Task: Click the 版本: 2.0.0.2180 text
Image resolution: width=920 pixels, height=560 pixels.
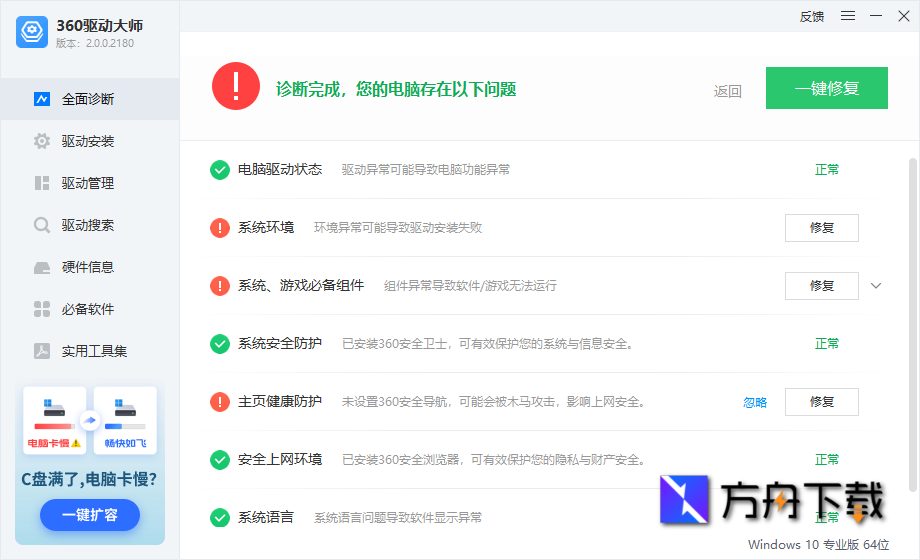Action: pos(95,43)
